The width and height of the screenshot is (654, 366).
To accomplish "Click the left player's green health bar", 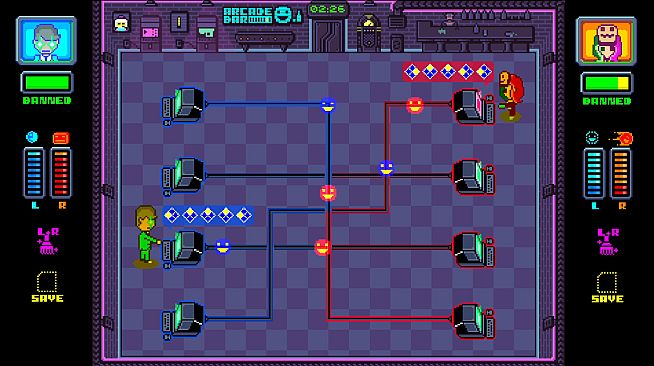I will point(47,83).
